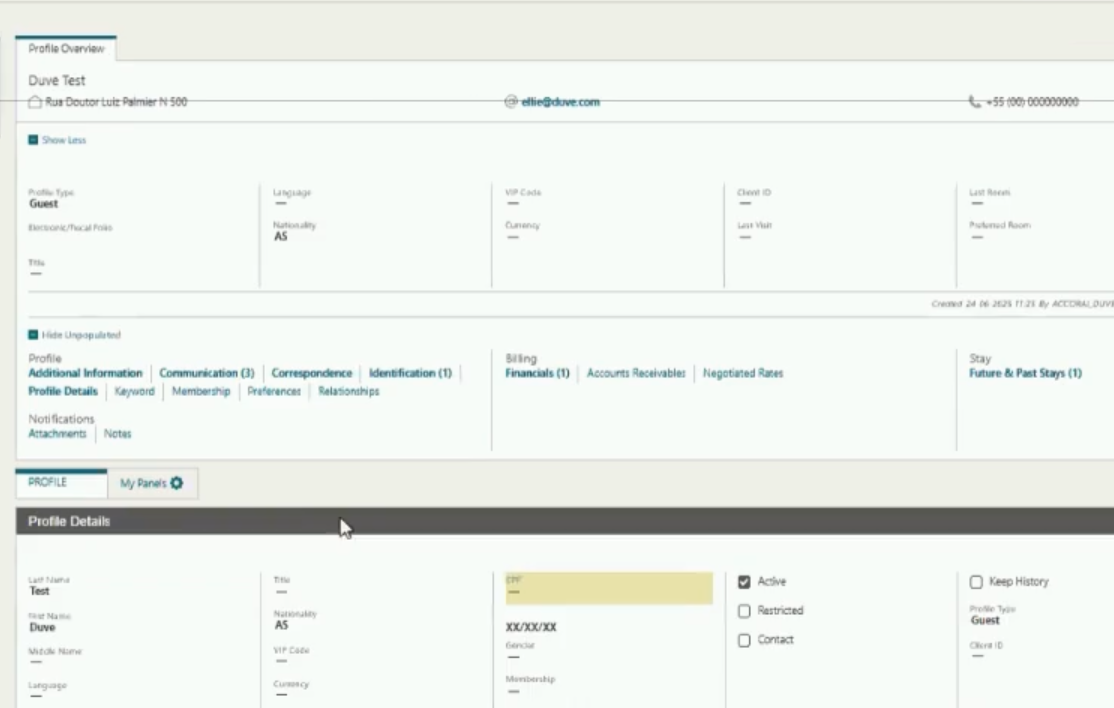The image size is (1114, 708).
Task: Enable the Keep History checkbox
Action: [x=976, y=582]
